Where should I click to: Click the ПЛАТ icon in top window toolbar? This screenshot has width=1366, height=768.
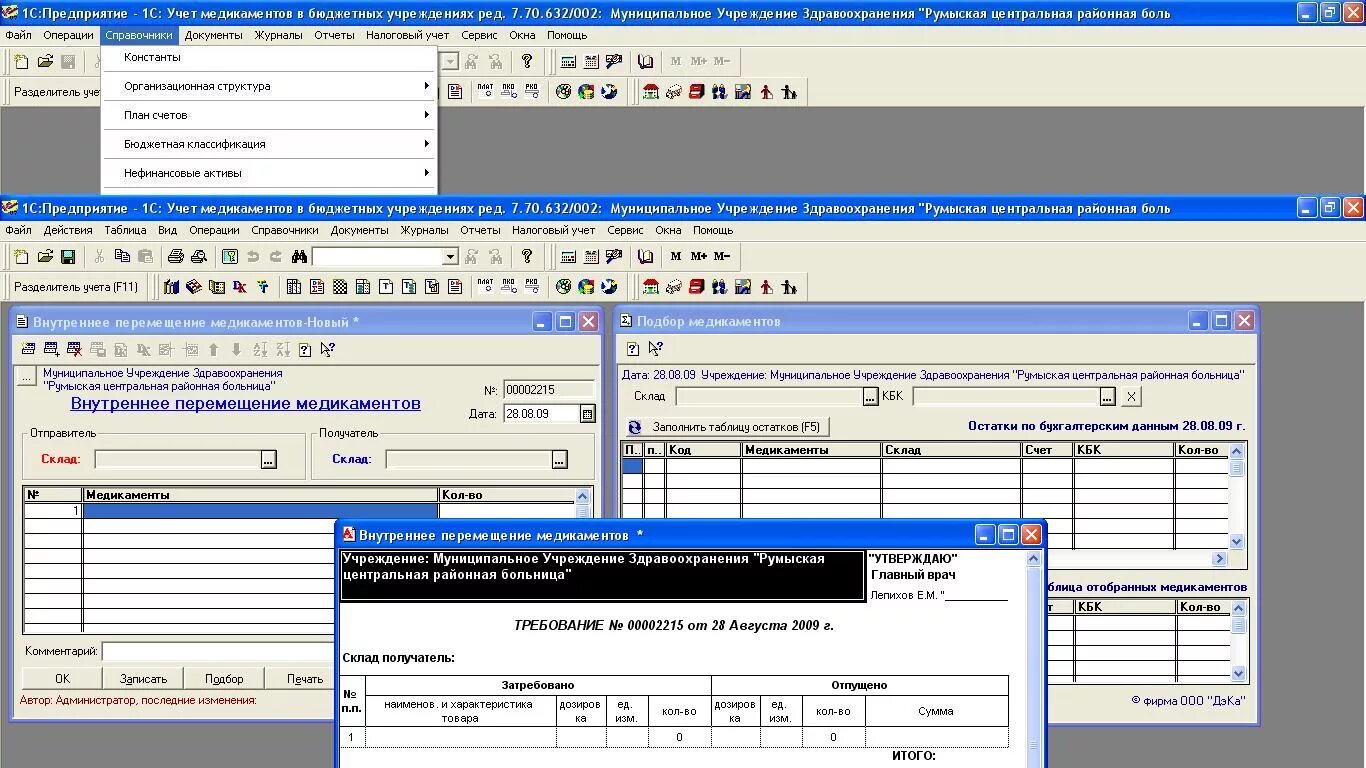coord(486,92)
